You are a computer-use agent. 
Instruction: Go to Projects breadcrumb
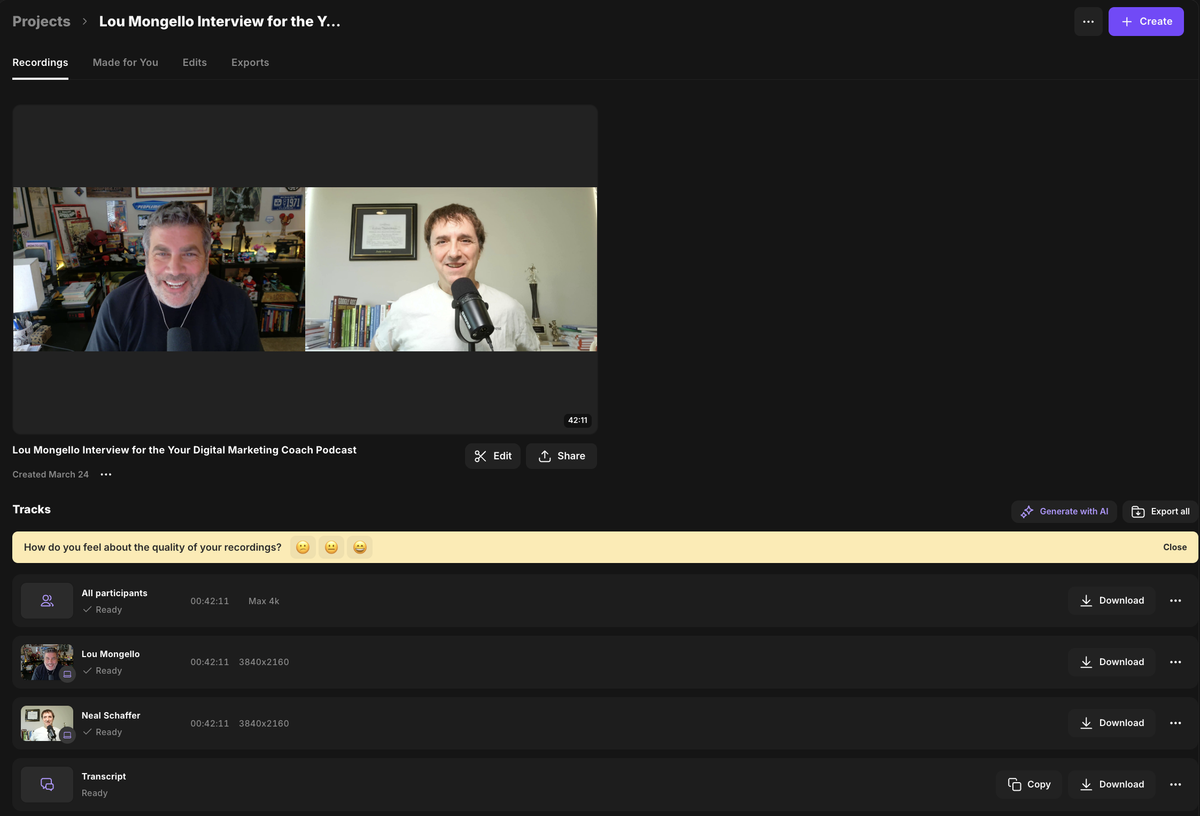click(x=41, y=21)
